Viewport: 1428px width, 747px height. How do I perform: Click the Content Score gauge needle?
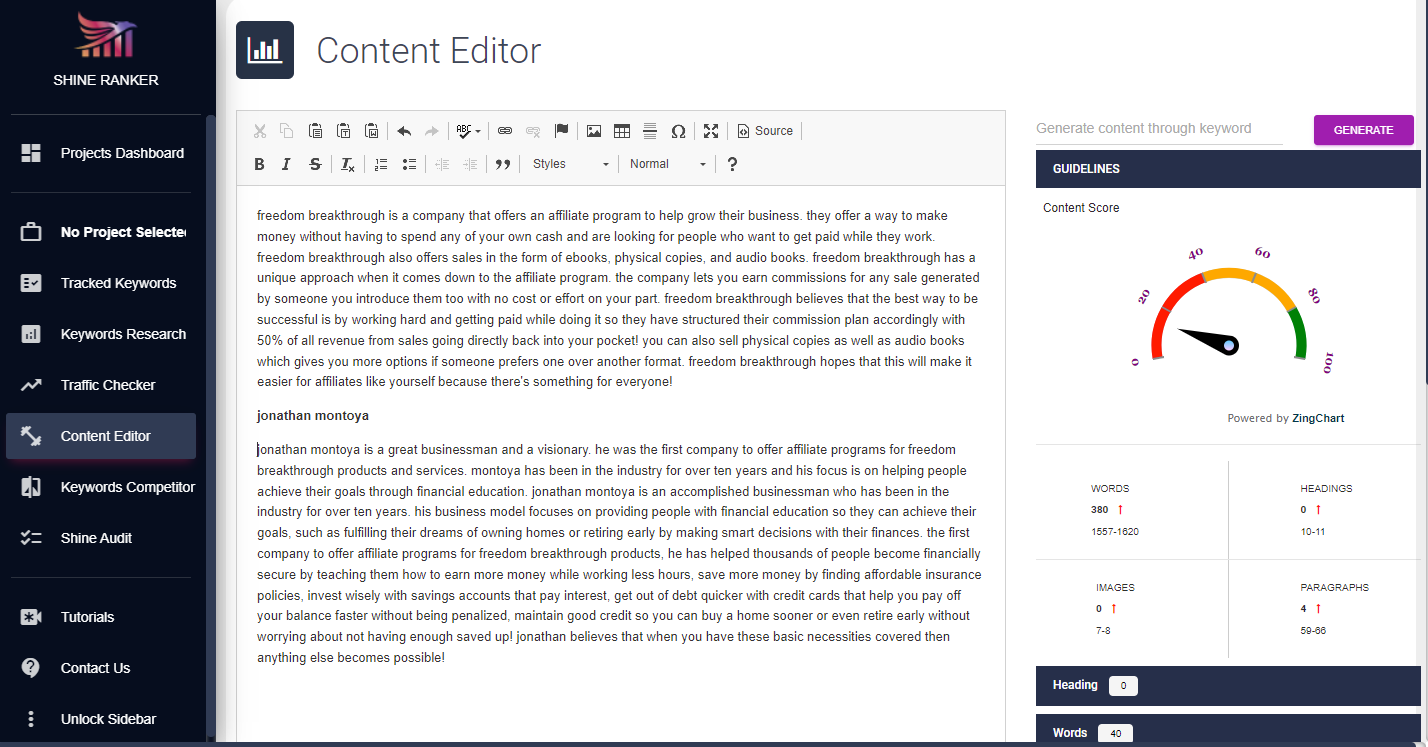1209,340
